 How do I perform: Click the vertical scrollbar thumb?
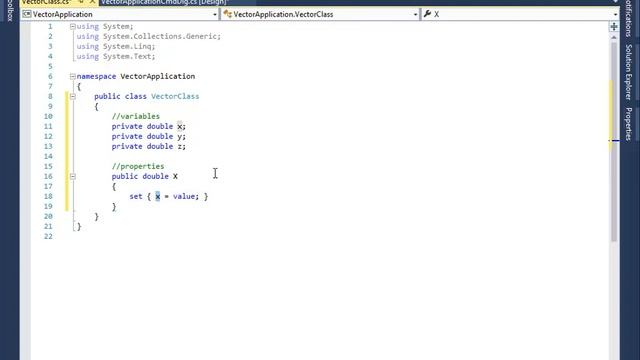point(614,141)
